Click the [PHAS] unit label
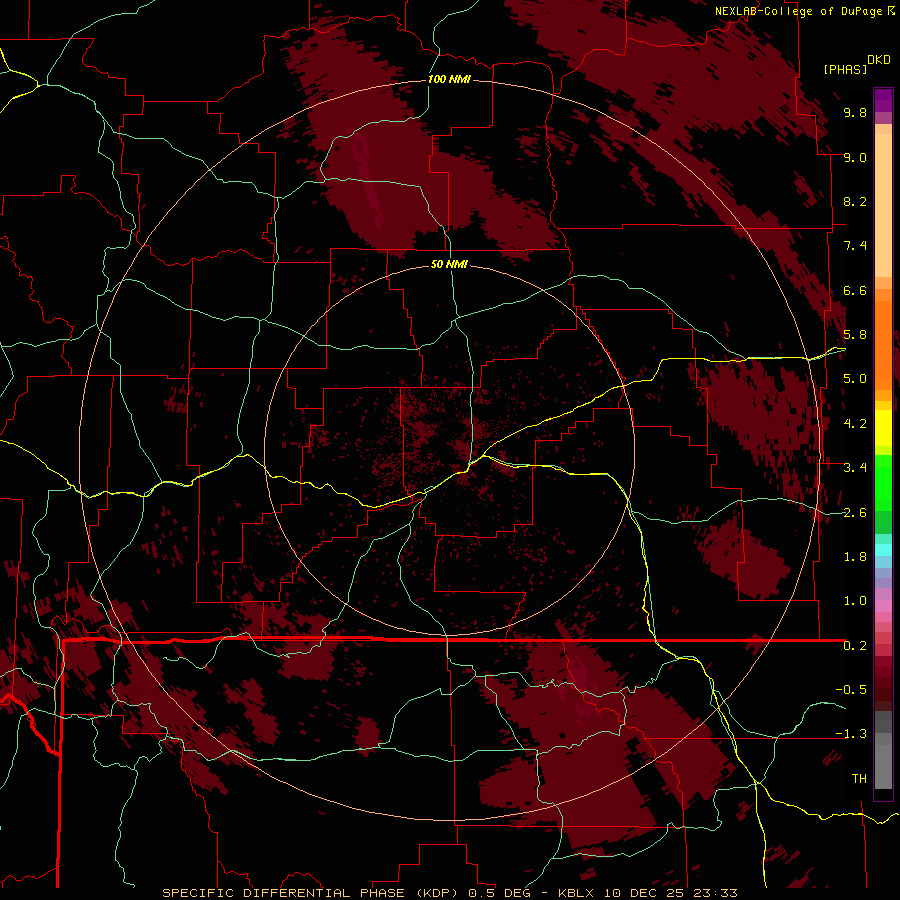 pyautogui.click(x=845, y=70)
